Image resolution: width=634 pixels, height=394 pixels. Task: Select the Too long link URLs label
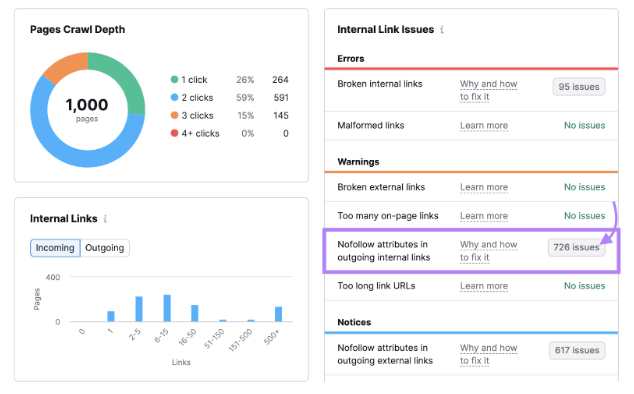point(376,286)
